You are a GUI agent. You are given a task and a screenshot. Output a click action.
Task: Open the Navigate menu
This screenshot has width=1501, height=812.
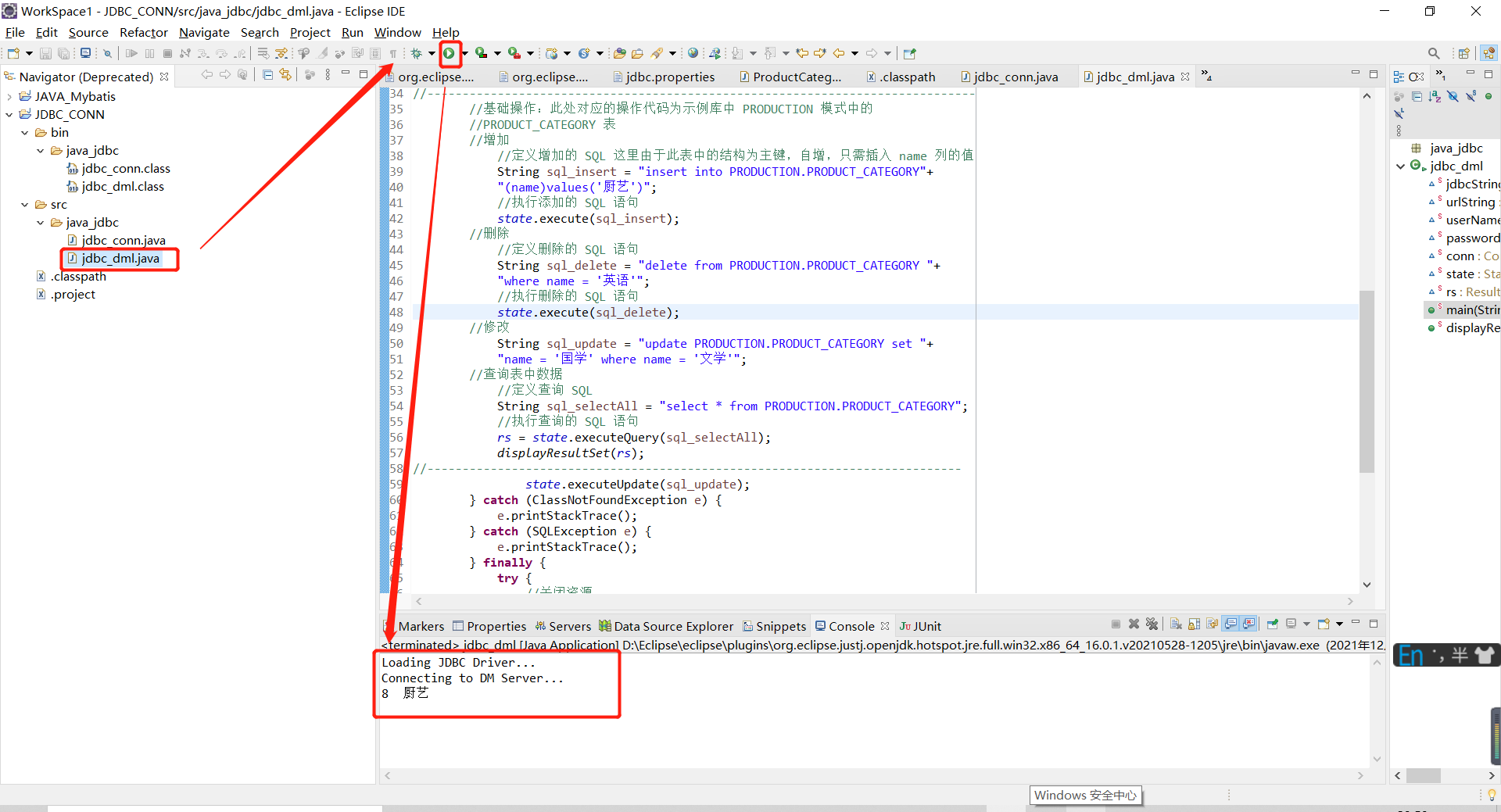click(204, 32)
